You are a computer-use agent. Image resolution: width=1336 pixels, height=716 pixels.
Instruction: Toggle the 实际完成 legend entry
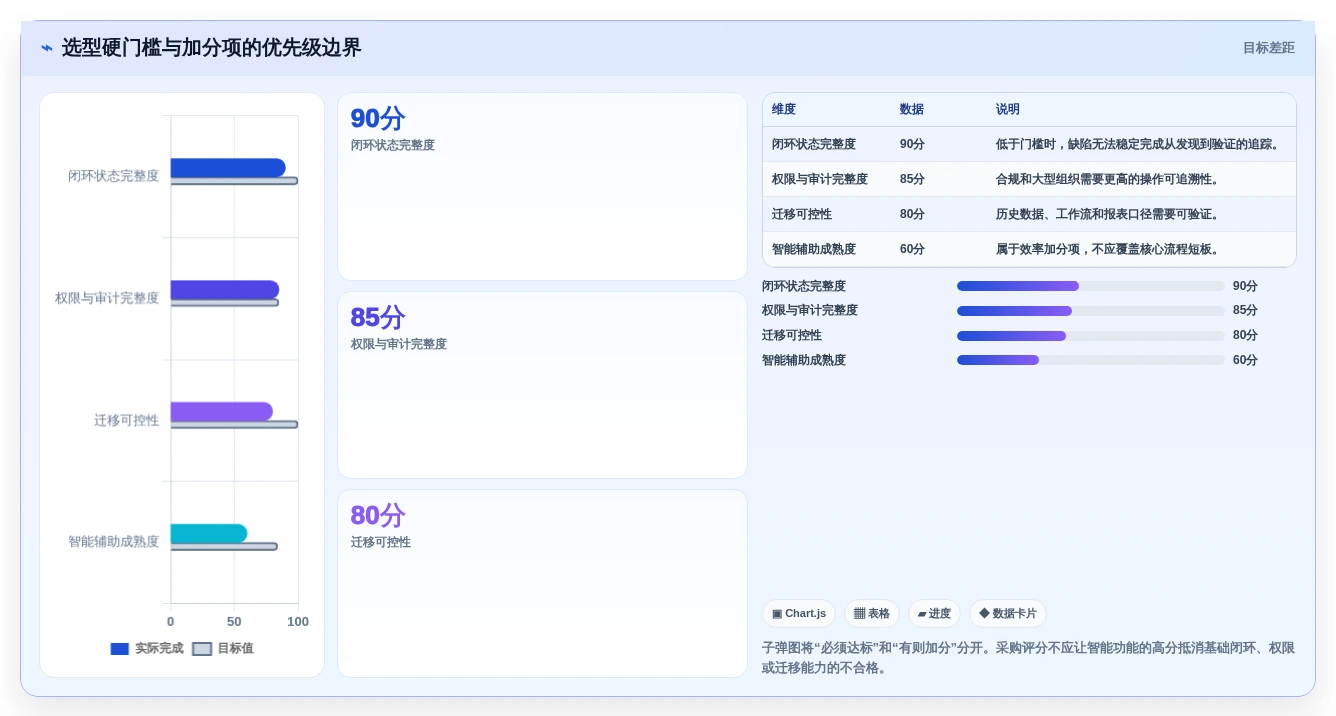(147, 648)
